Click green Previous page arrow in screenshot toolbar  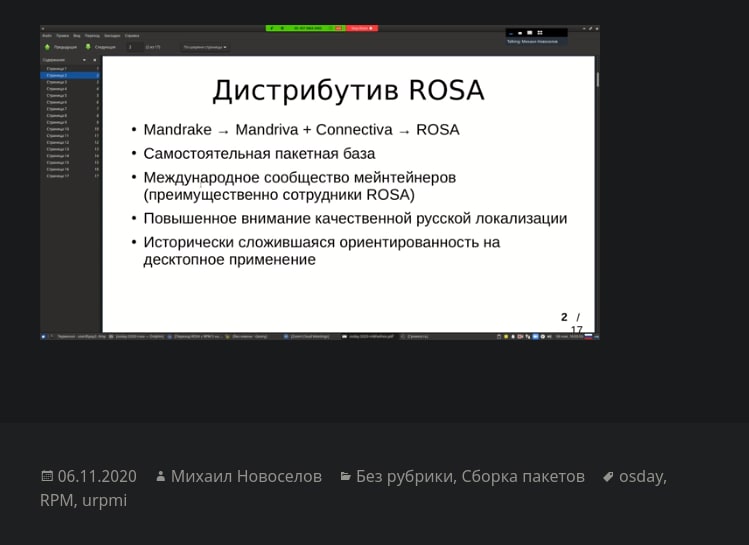tap(47, 47)
